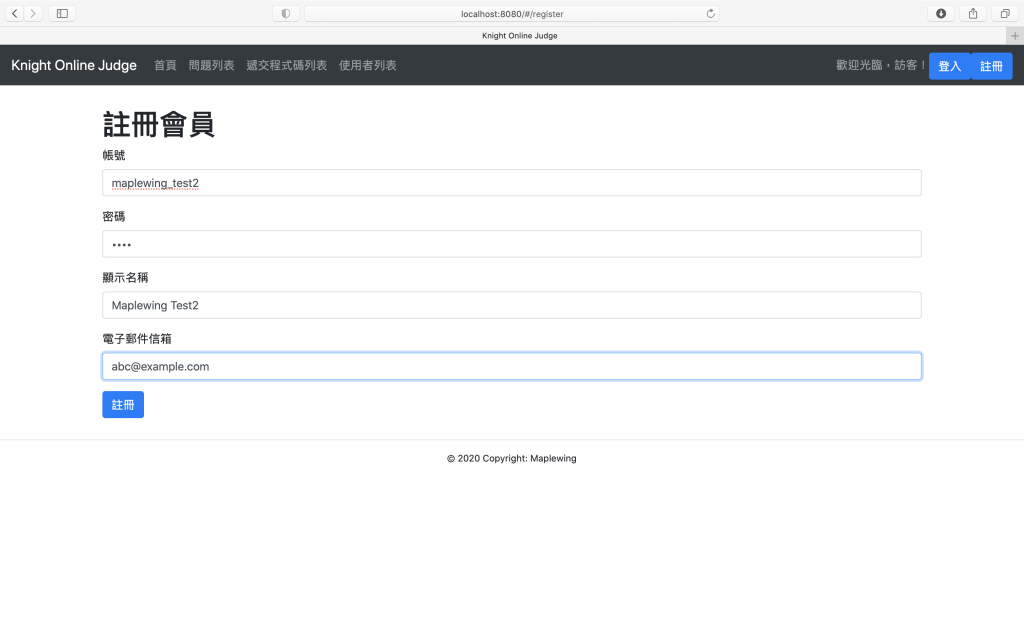Click the 登入 button in navbar

[950, 66]
